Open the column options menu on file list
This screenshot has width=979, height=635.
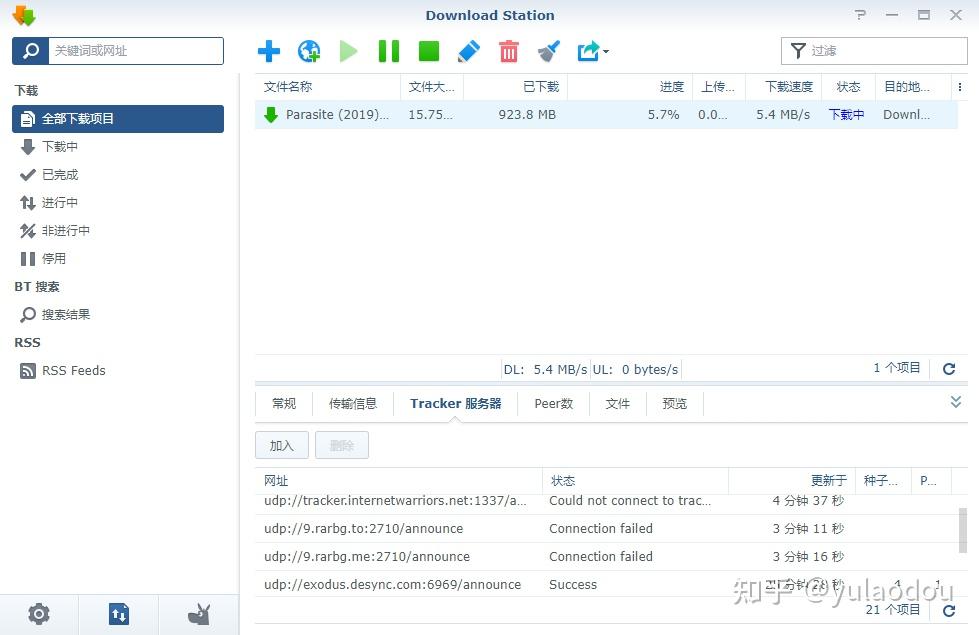pyautogui.click(x=962, y=87)
